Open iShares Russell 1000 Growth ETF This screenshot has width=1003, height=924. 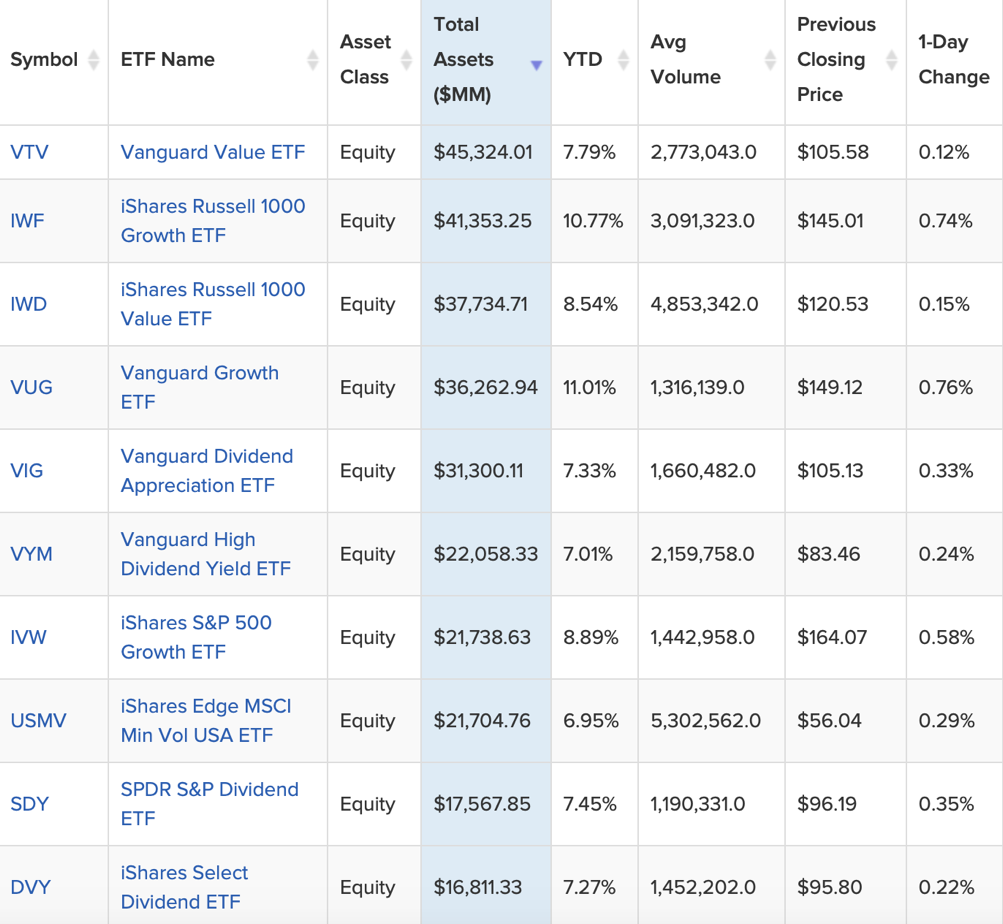(213, 221)
